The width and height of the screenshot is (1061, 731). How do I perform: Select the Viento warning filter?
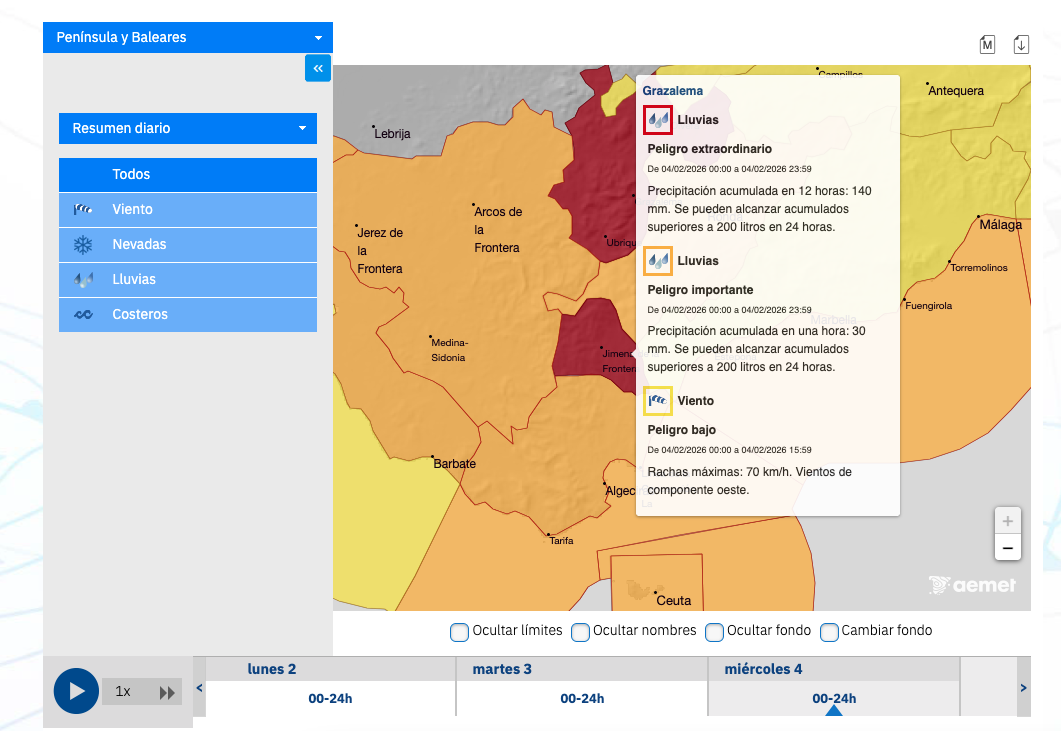pos(188,209)
